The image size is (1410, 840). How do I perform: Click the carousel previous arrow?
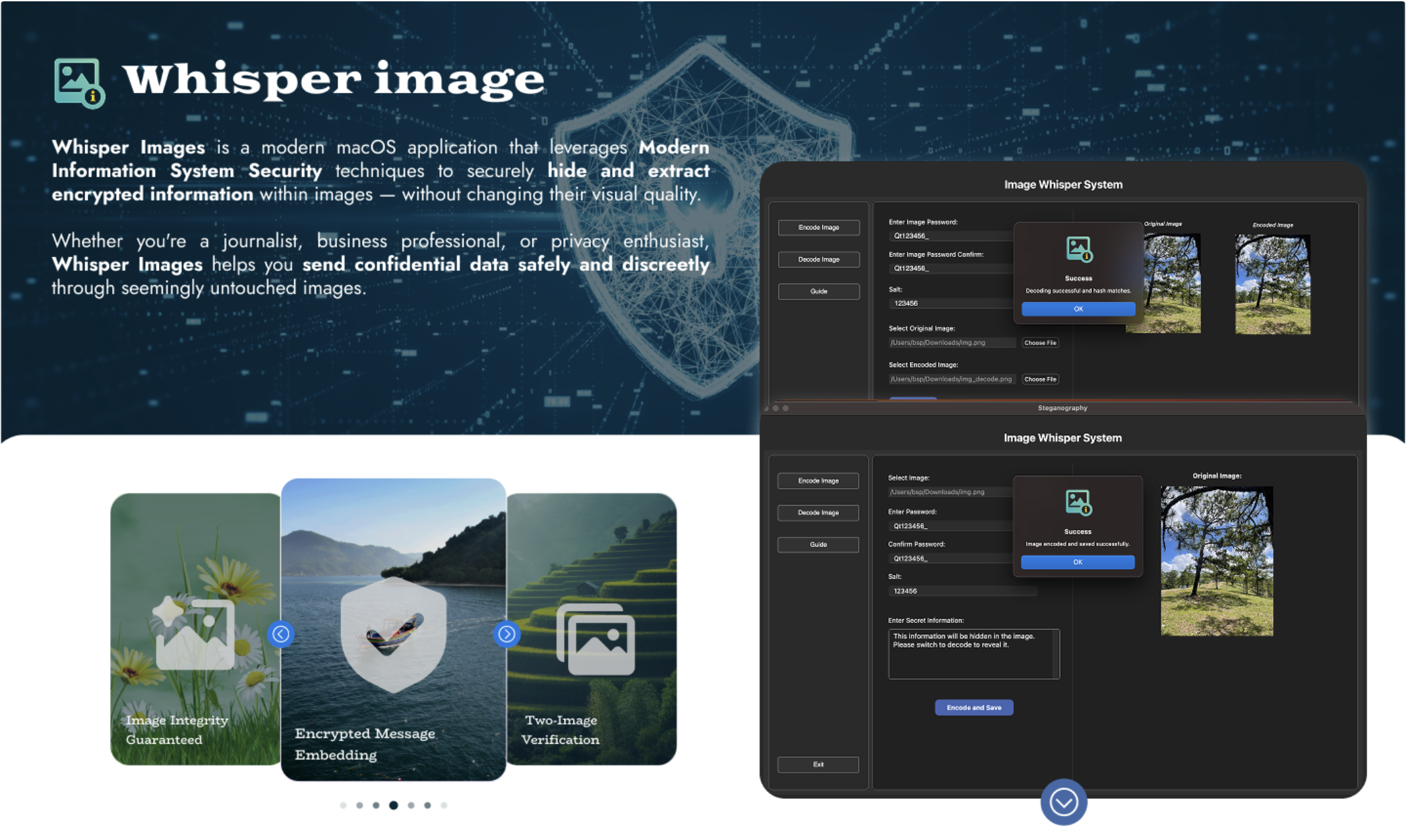tap(281, 634)
